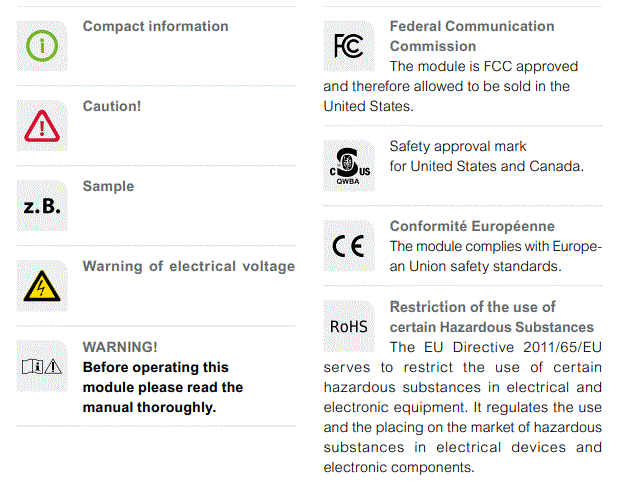Select the "Caution!" heading text
Screen dimensions: 620x482
pyautogui.click(x=112, y=106)
